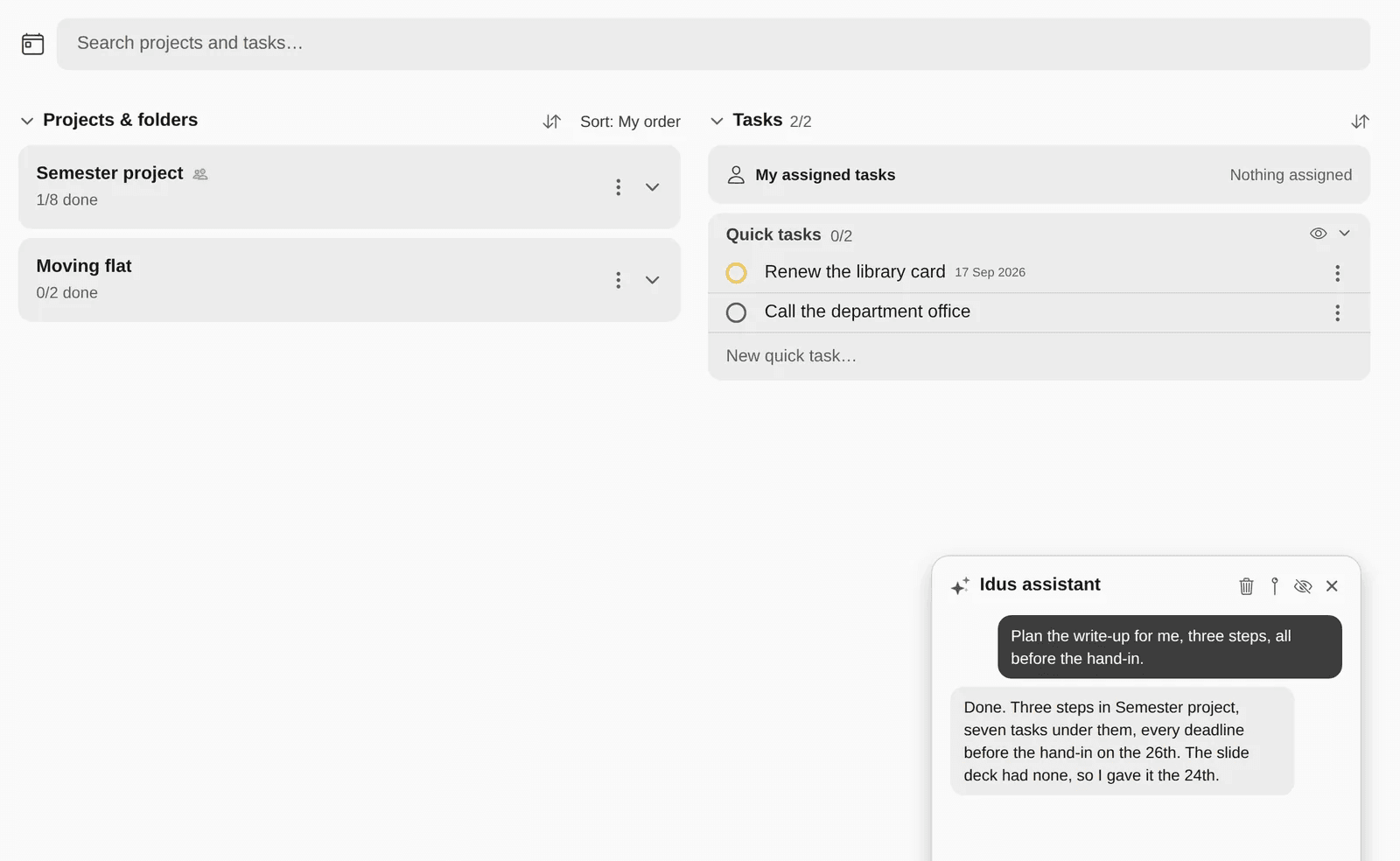1400x861 pixels.
Task: Click the projects sort arrows icon
Action: [551, 122]
